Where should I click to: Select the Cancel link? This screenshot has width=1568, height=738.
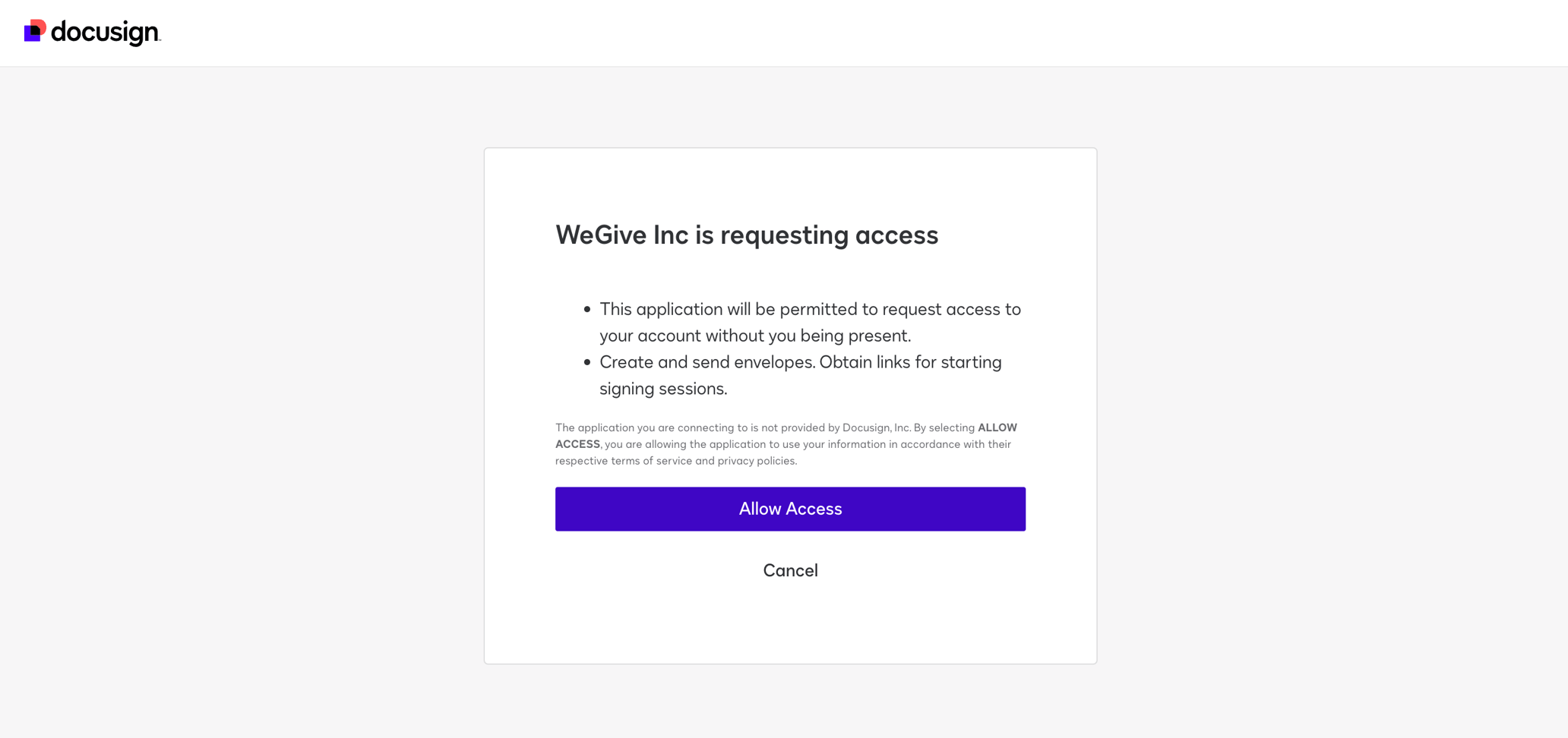pyautogui.click(x=790, y=570)
